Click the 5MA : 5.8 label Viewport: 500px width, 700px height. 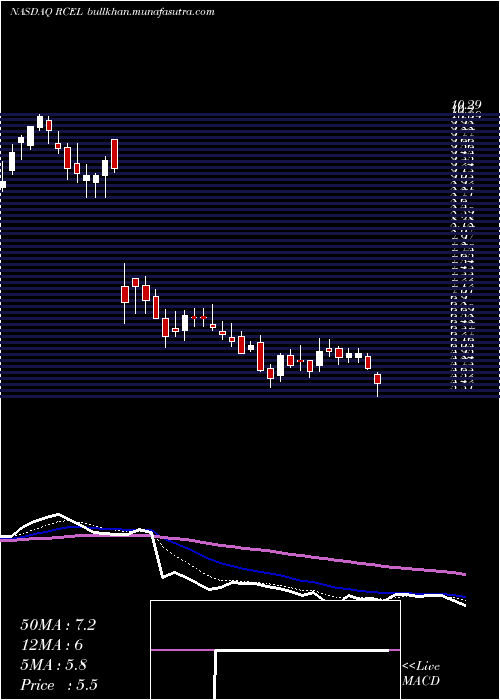[x=54, y=665]
